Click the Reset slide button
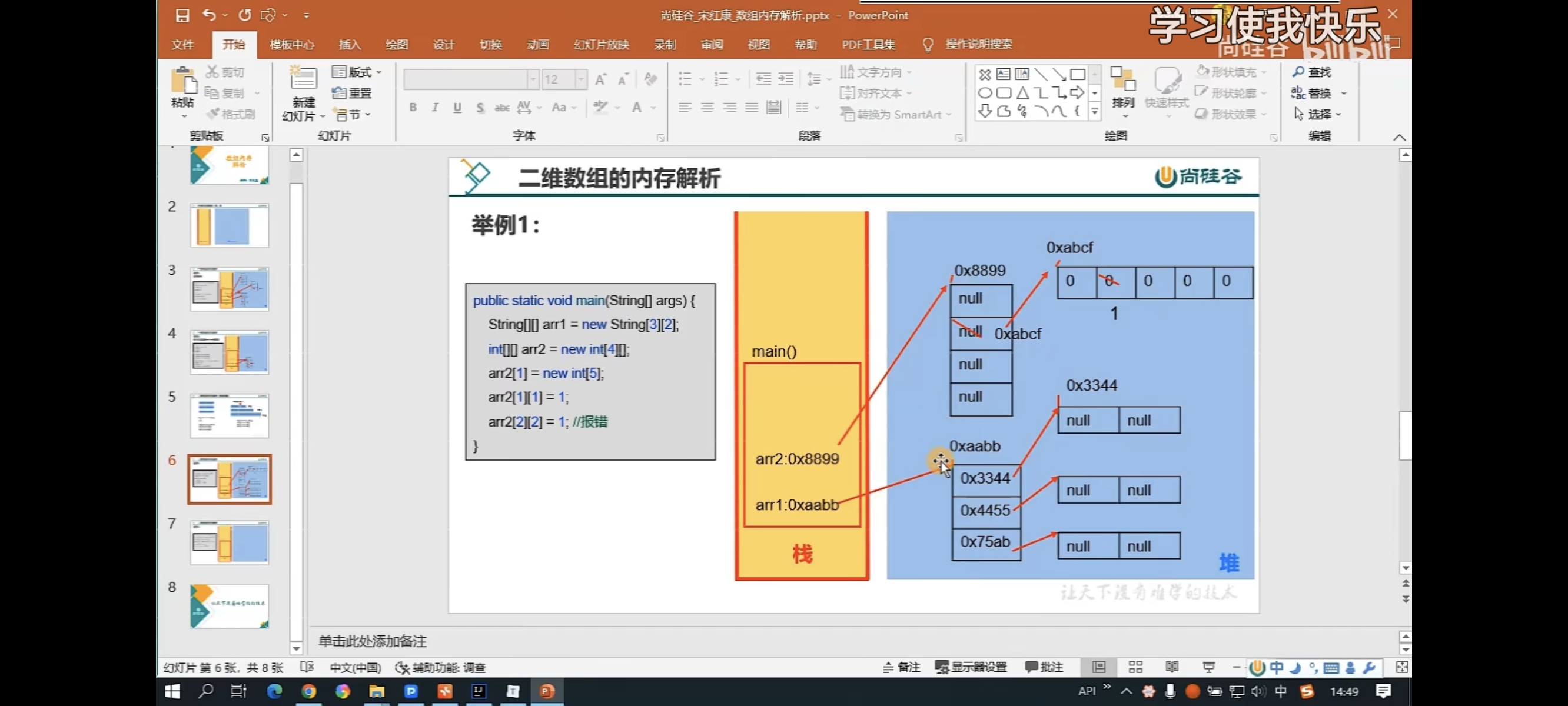1568x706 pixels. click(353, 93)
